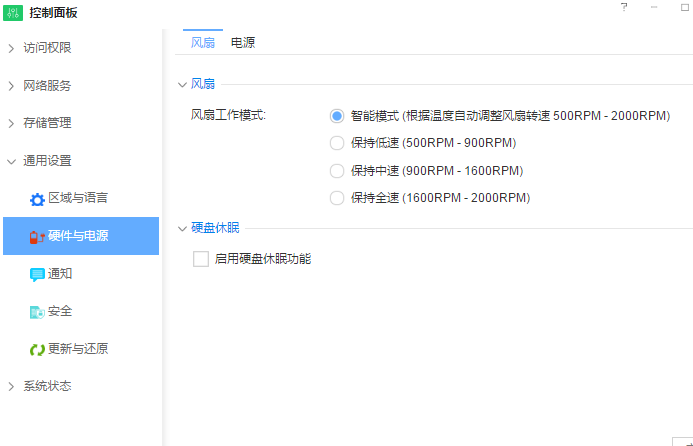Click the 通知 speech bubble icon
Viewport: 693px width, 446px height.
pos(37,274)
